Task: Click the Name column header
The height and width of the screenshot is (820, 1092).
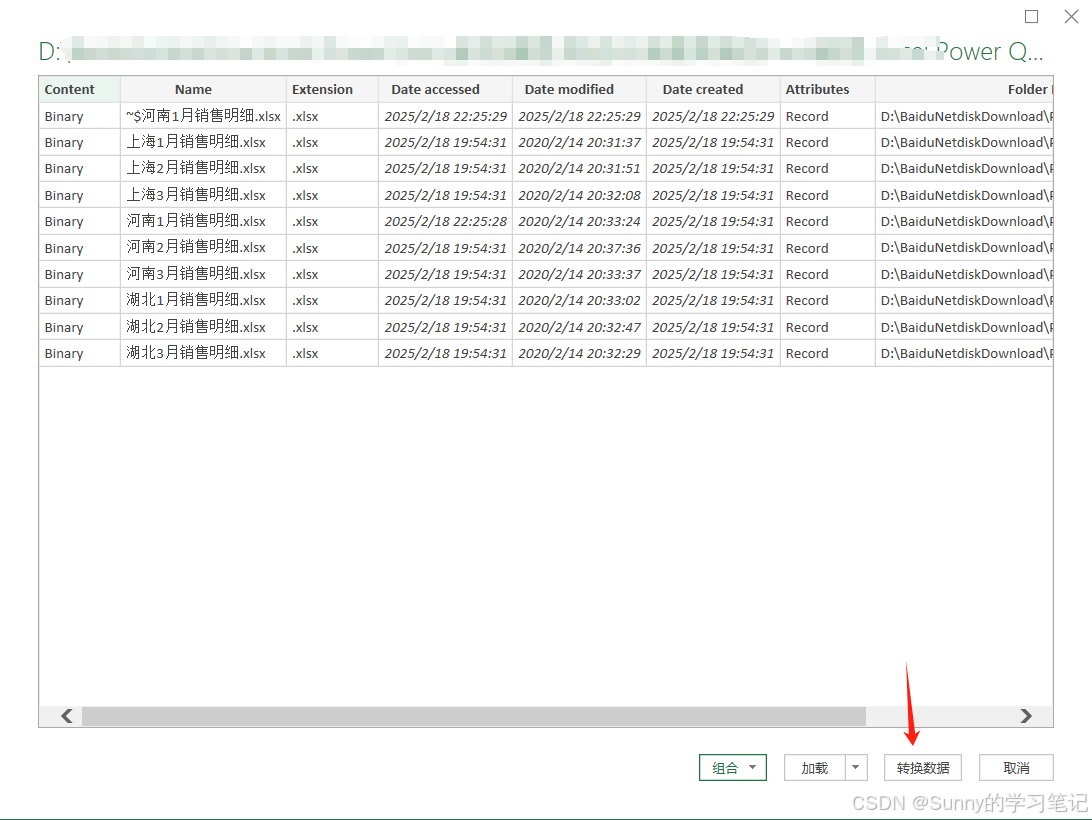Action: [x=193, y=89]
